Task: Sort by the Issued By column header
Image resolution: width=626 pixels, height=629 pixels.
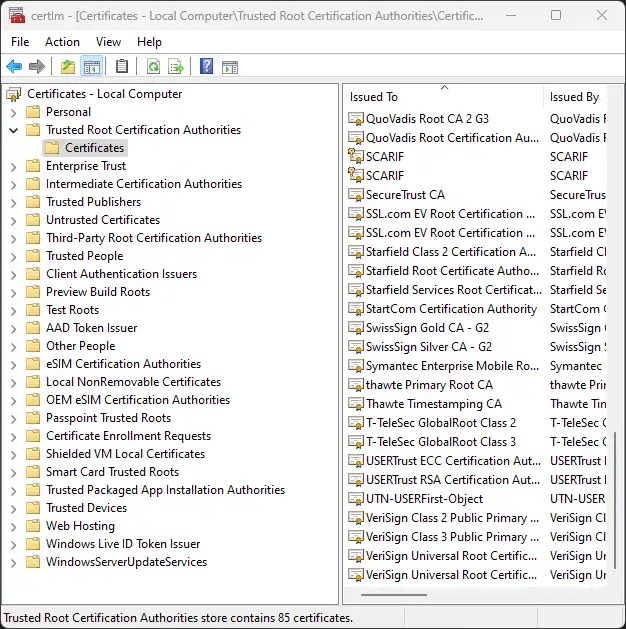Action: tap(575, 97)
